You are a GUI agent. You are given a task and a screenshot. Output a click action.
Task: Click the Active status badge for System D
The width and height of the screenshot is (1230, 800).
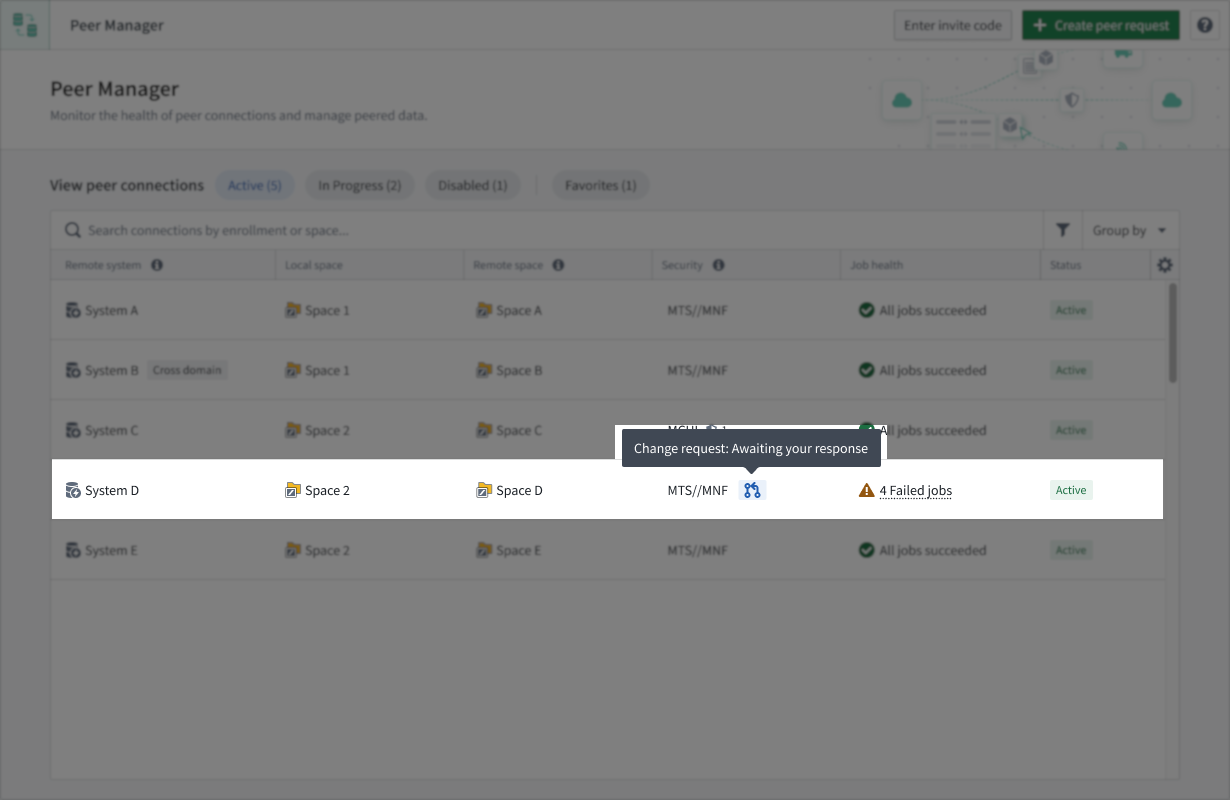[1071, 490]
